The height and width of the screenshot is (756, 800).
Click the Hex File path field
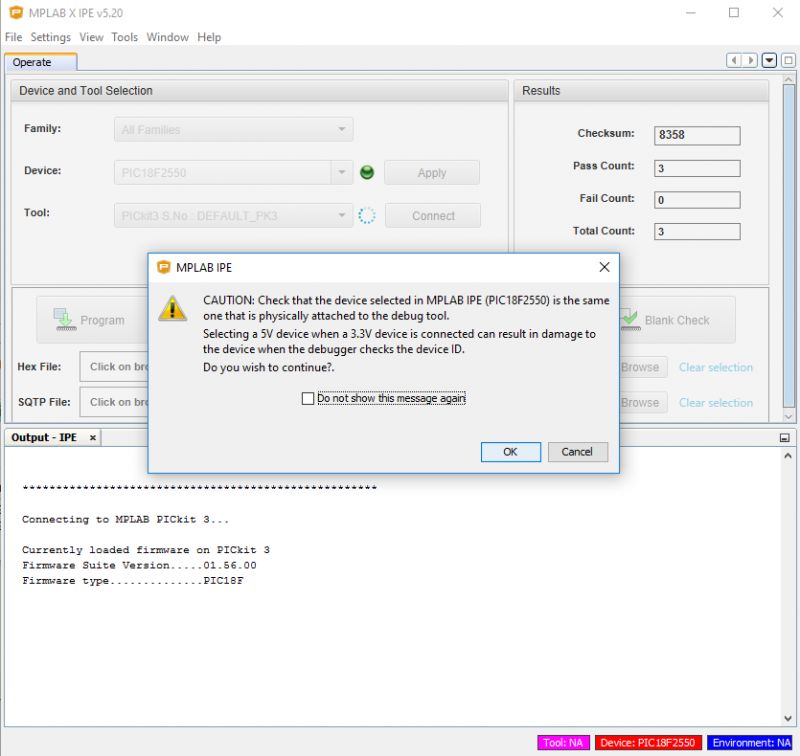pos(114,366)
